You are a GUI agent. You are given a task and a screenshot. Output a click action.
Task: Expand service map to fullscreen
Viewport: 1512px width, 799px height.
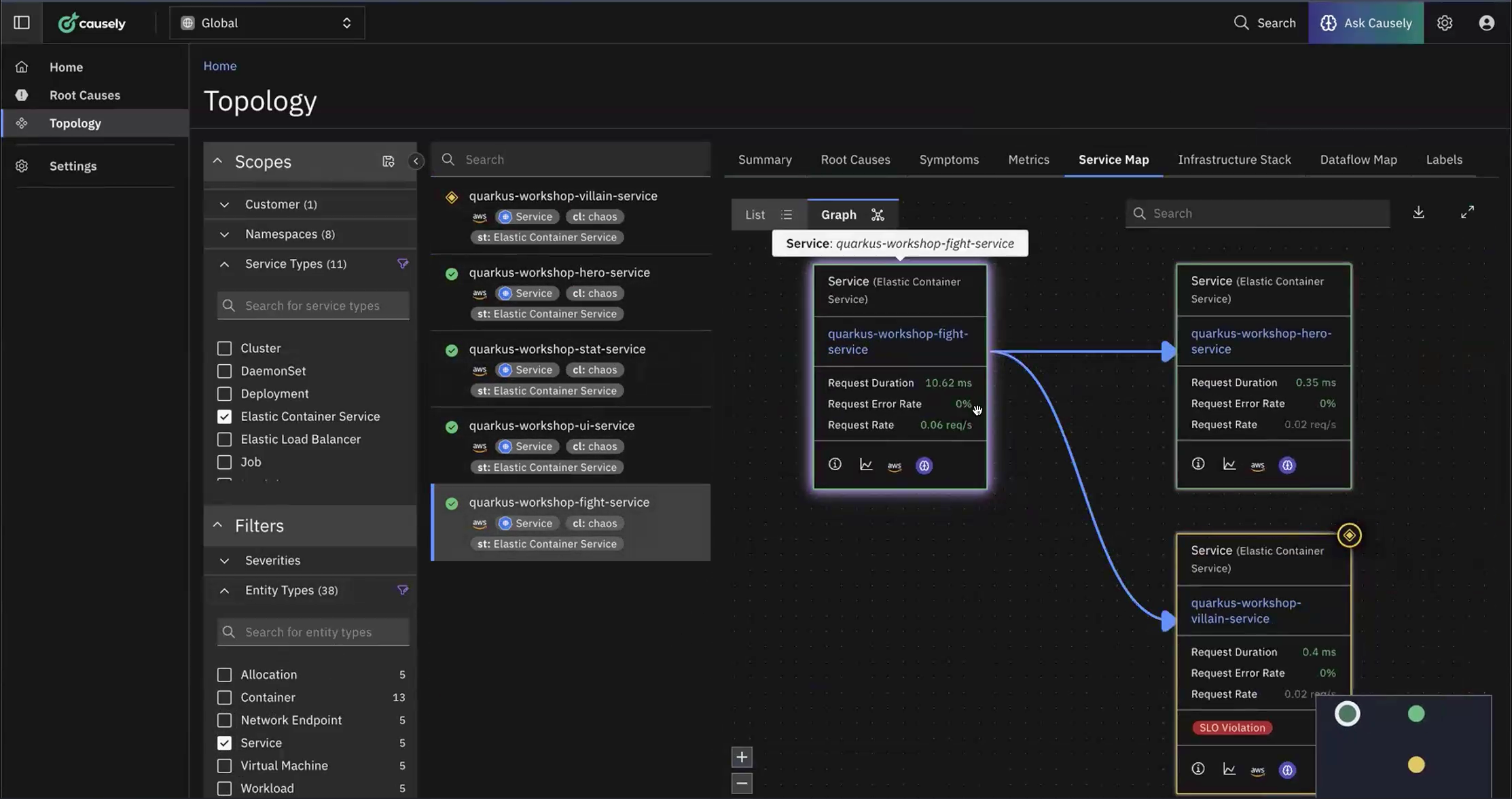1467,213
